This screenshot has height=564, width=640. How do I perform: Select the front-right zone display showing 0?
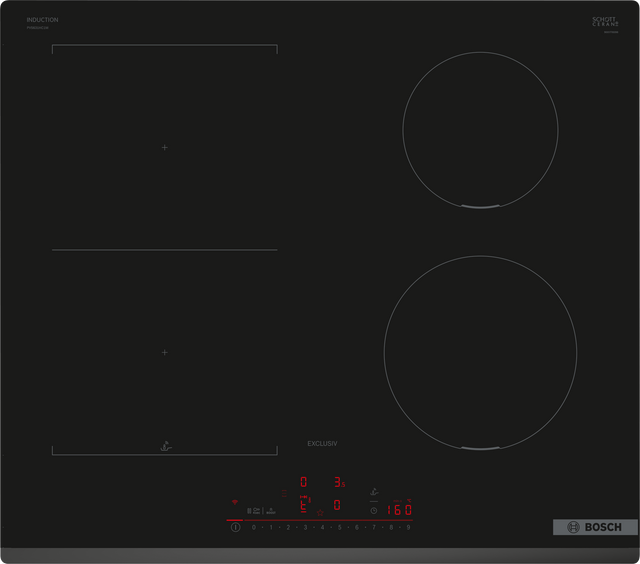click(x=337, y=505)
